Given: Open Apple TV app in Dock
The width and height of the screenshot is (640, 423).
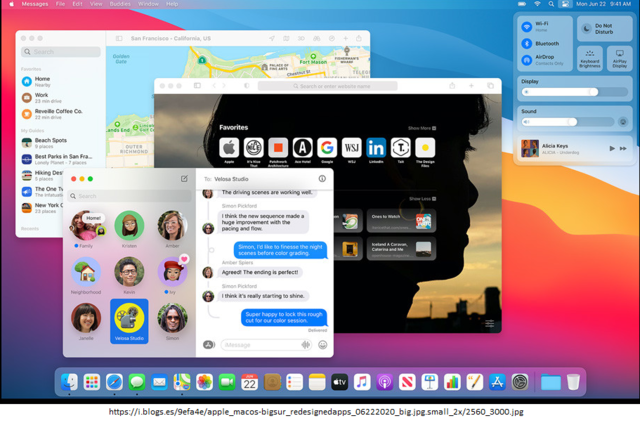Looking at the screenshot, I should pos(340,383).
